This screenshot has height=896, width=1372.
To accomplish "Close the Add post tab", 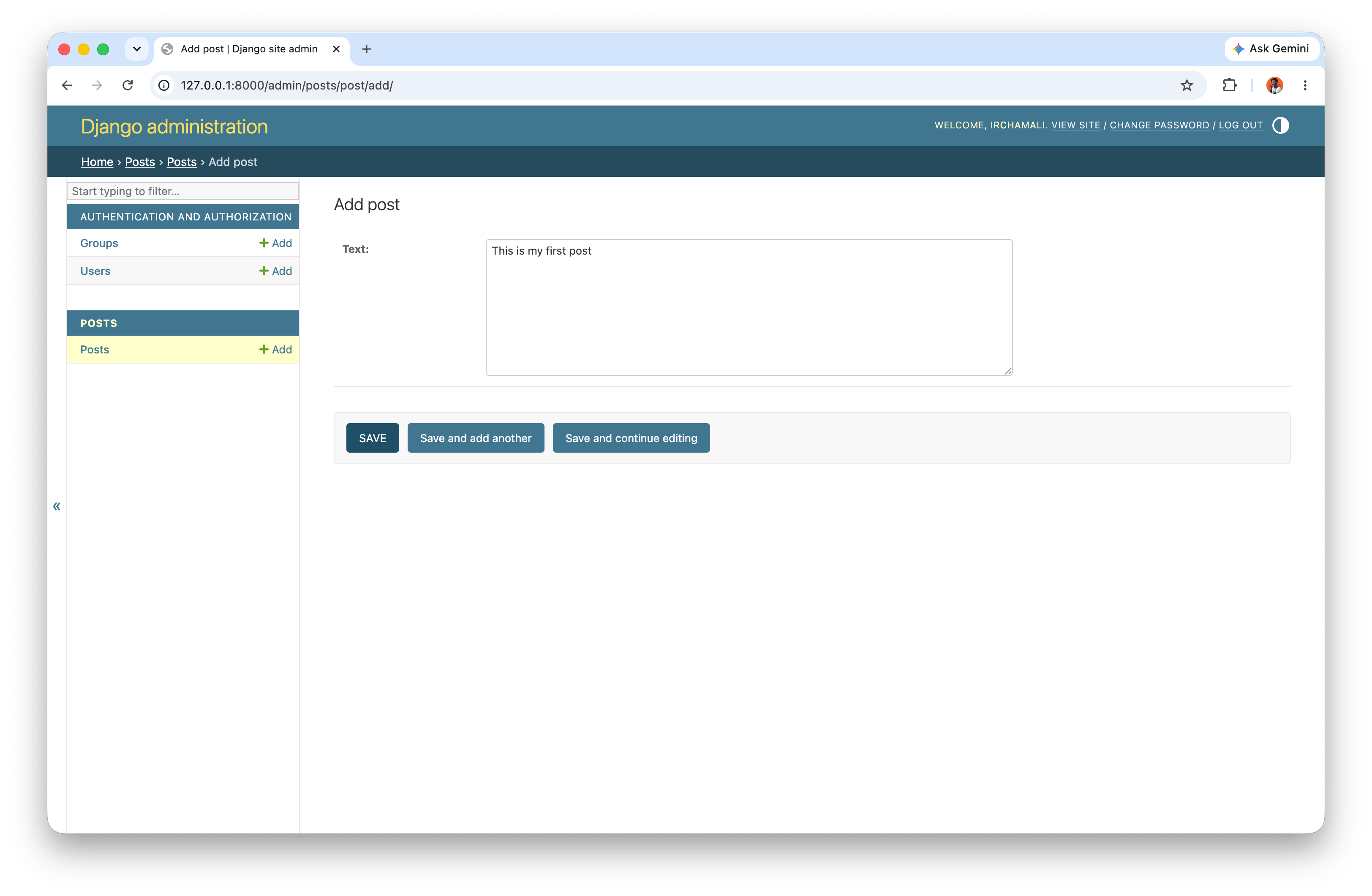I will tap(336, 49).
